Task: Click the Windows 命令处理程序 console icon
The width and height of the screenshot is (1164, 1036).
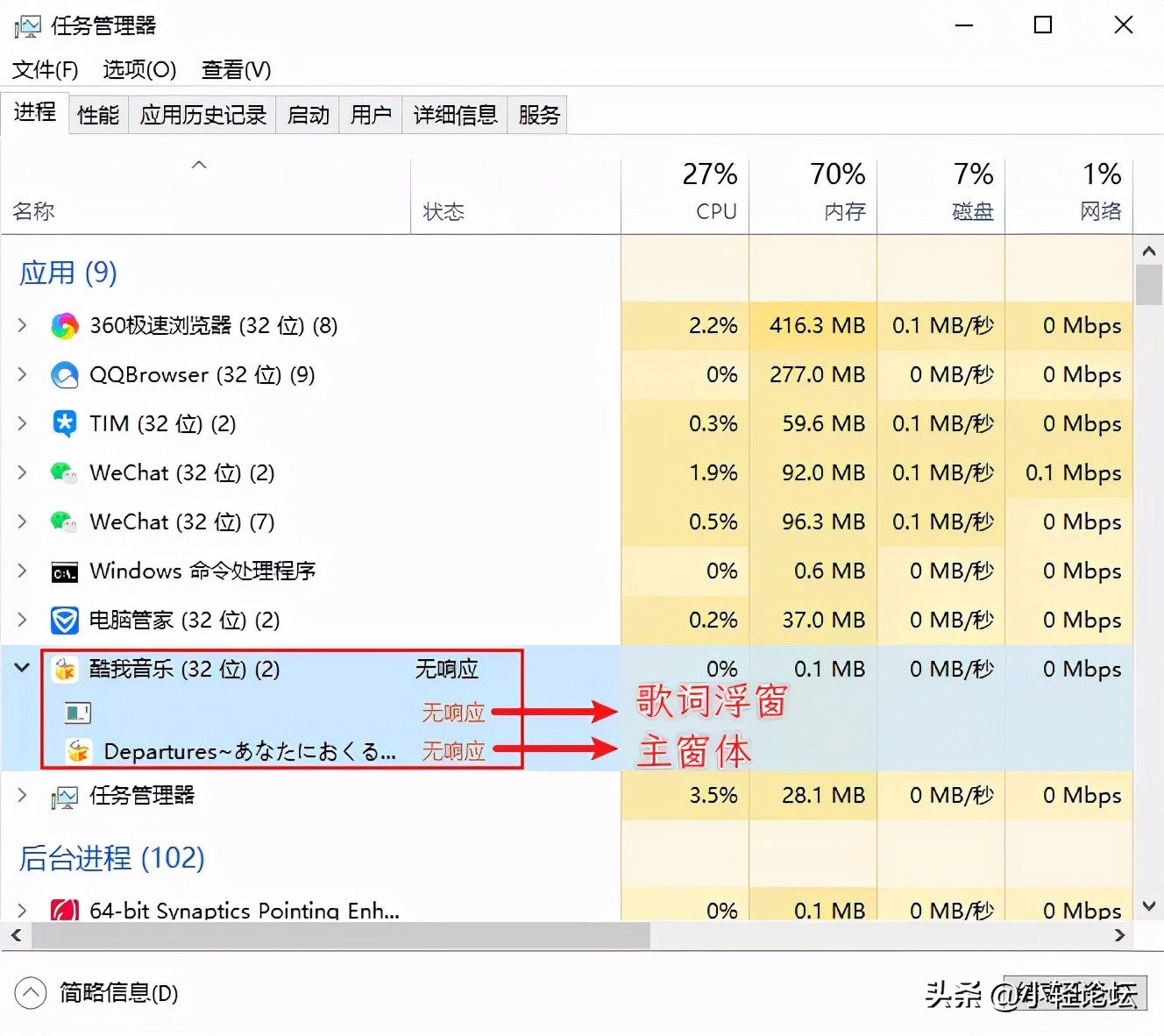Action: pos(63,571)
